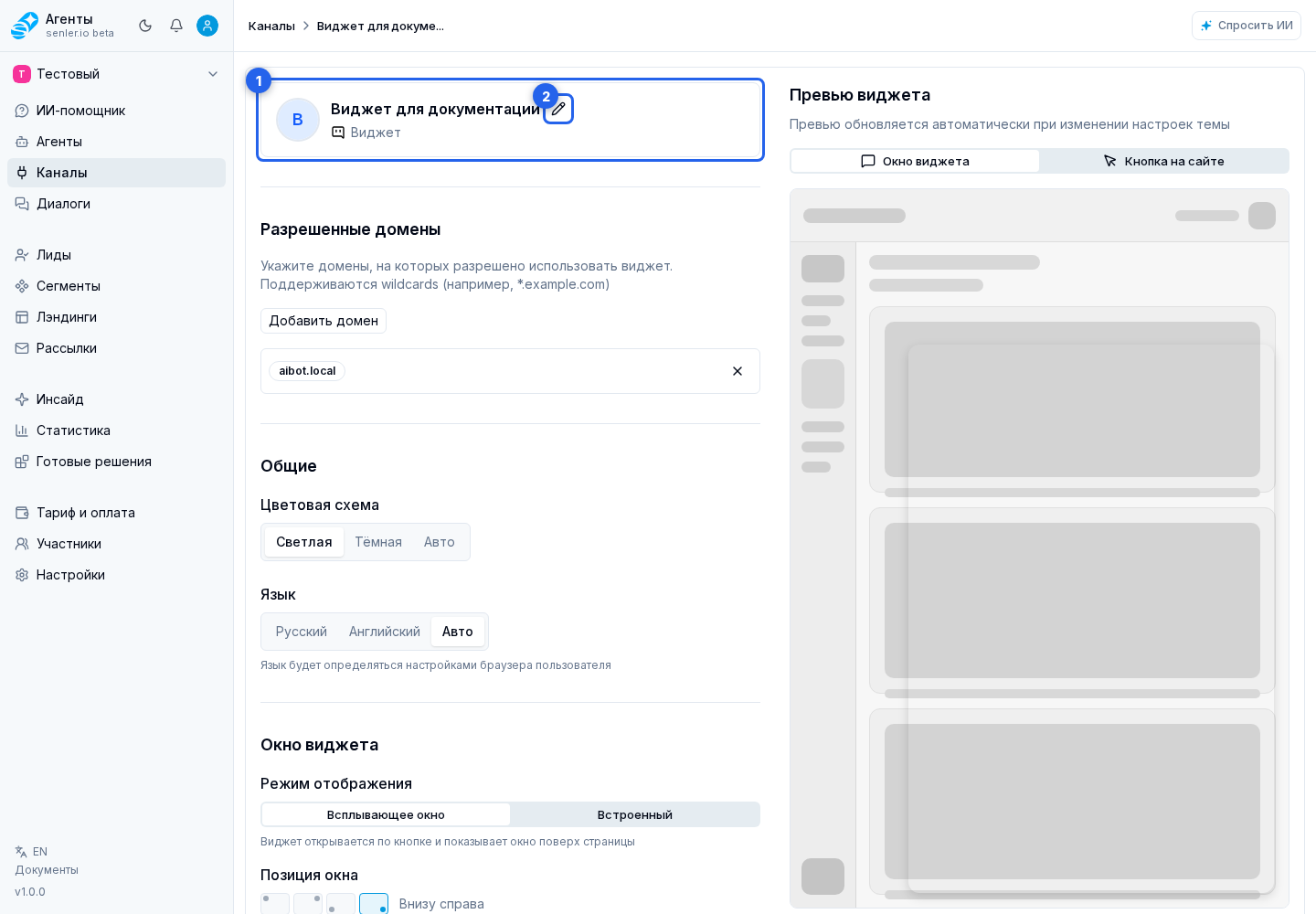
Task: Toggle dark mode with the moon icon
Action: [145, 26]
